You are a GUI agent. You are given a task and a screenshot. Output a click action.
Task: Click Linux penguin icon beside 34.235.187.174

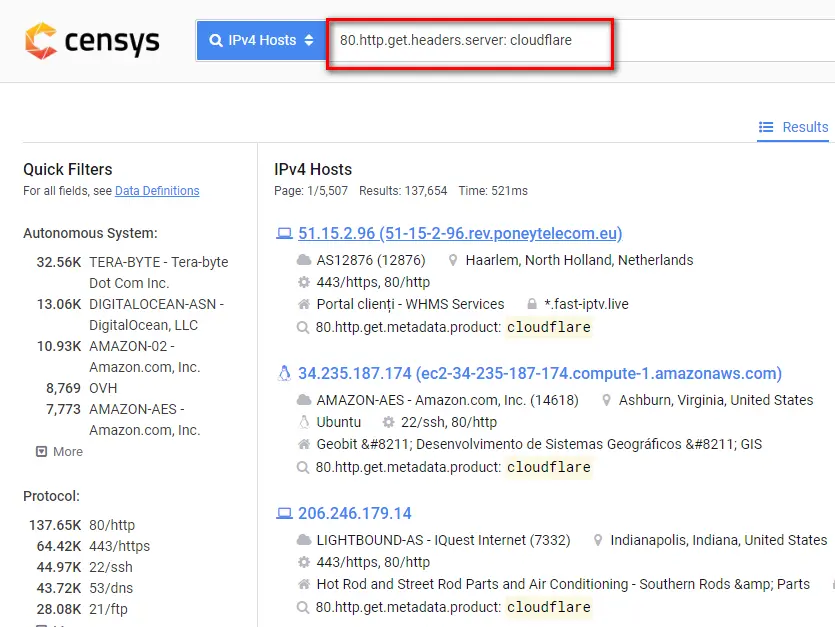(284, 373)
